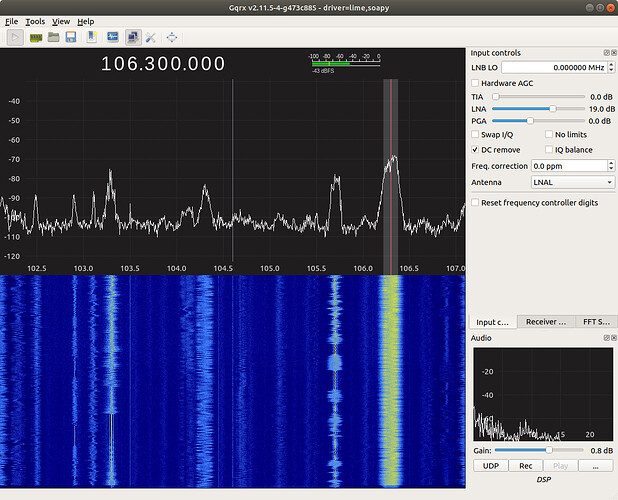Click the I/Q record and playback icon
The height and width of the screenshot is (500, 618).
click(111, 37)
